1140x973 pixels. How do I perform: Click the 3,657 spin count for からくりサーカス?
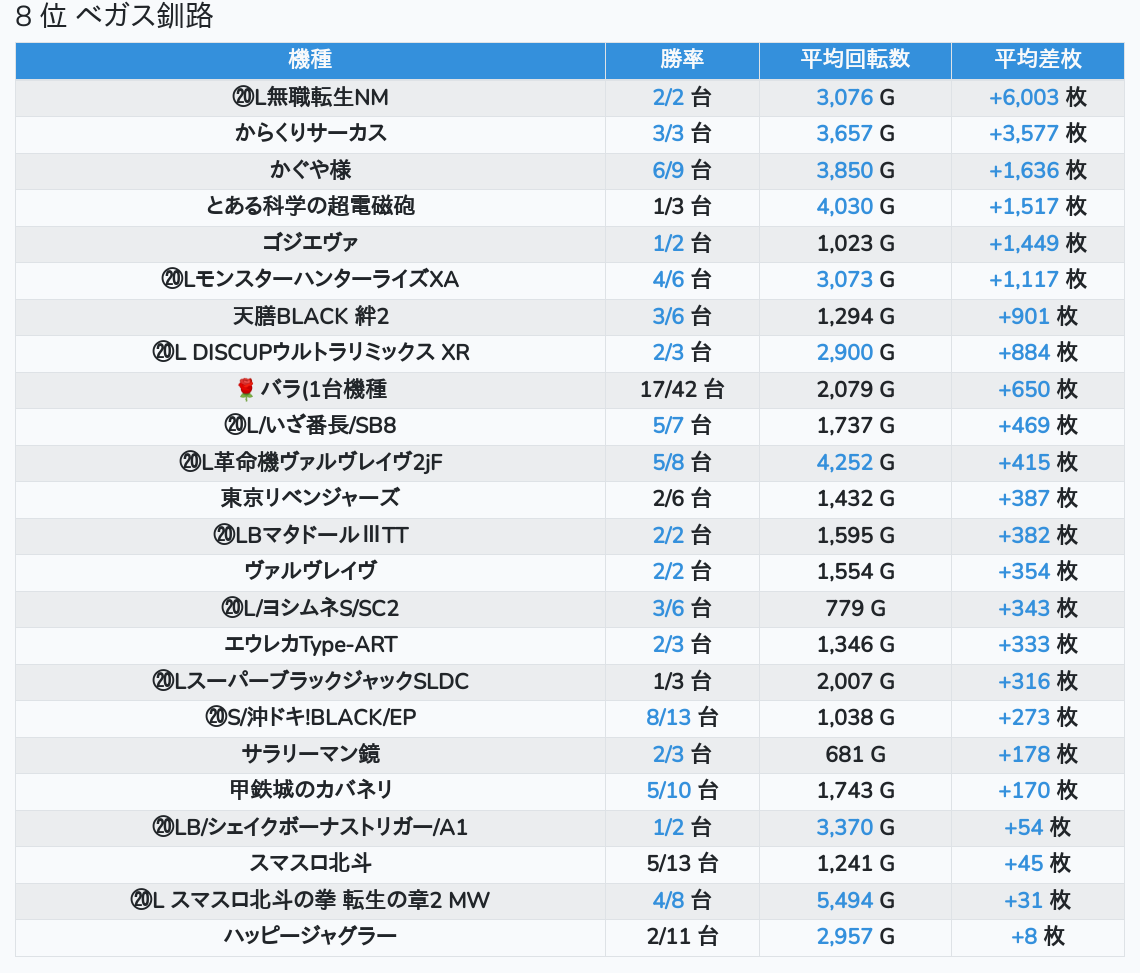click(844, 134)
